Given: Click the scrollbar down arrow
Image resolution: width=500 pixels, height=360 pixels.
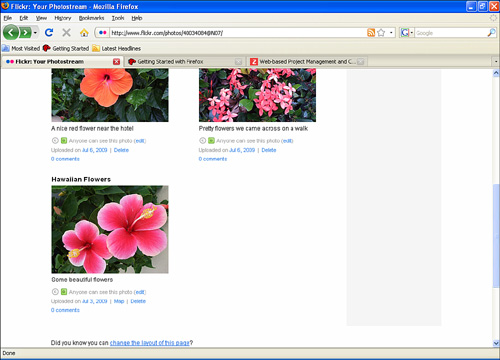Looking at the screenshot, I should [x=496, y=343].
